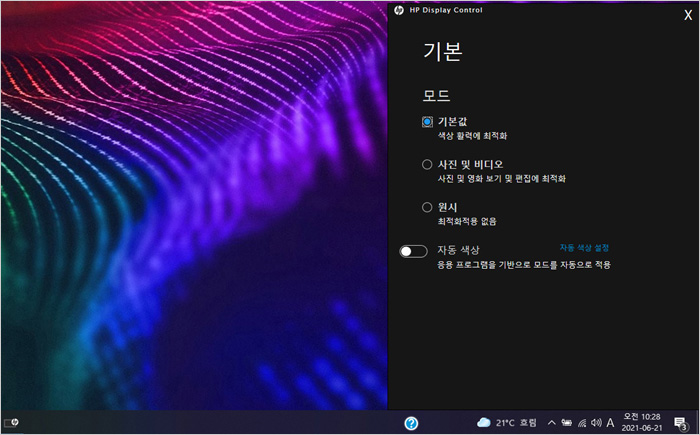Screen dimensions: 700x435
Task: Select the 기본값 mode radio button
Action: tap(427, 121)
